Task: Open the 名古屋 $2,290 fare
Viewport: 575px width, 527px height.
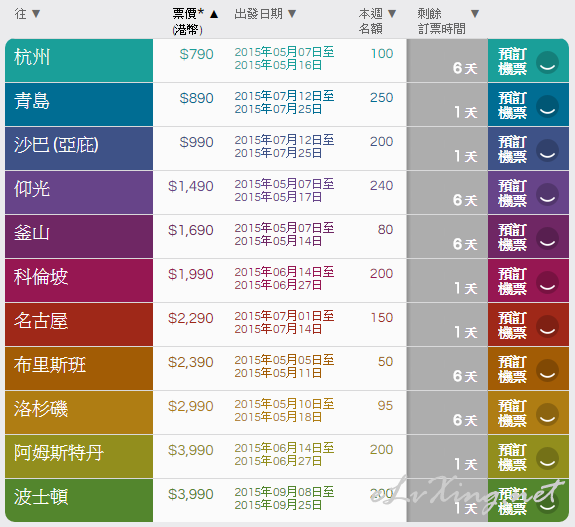Action: 191,318
